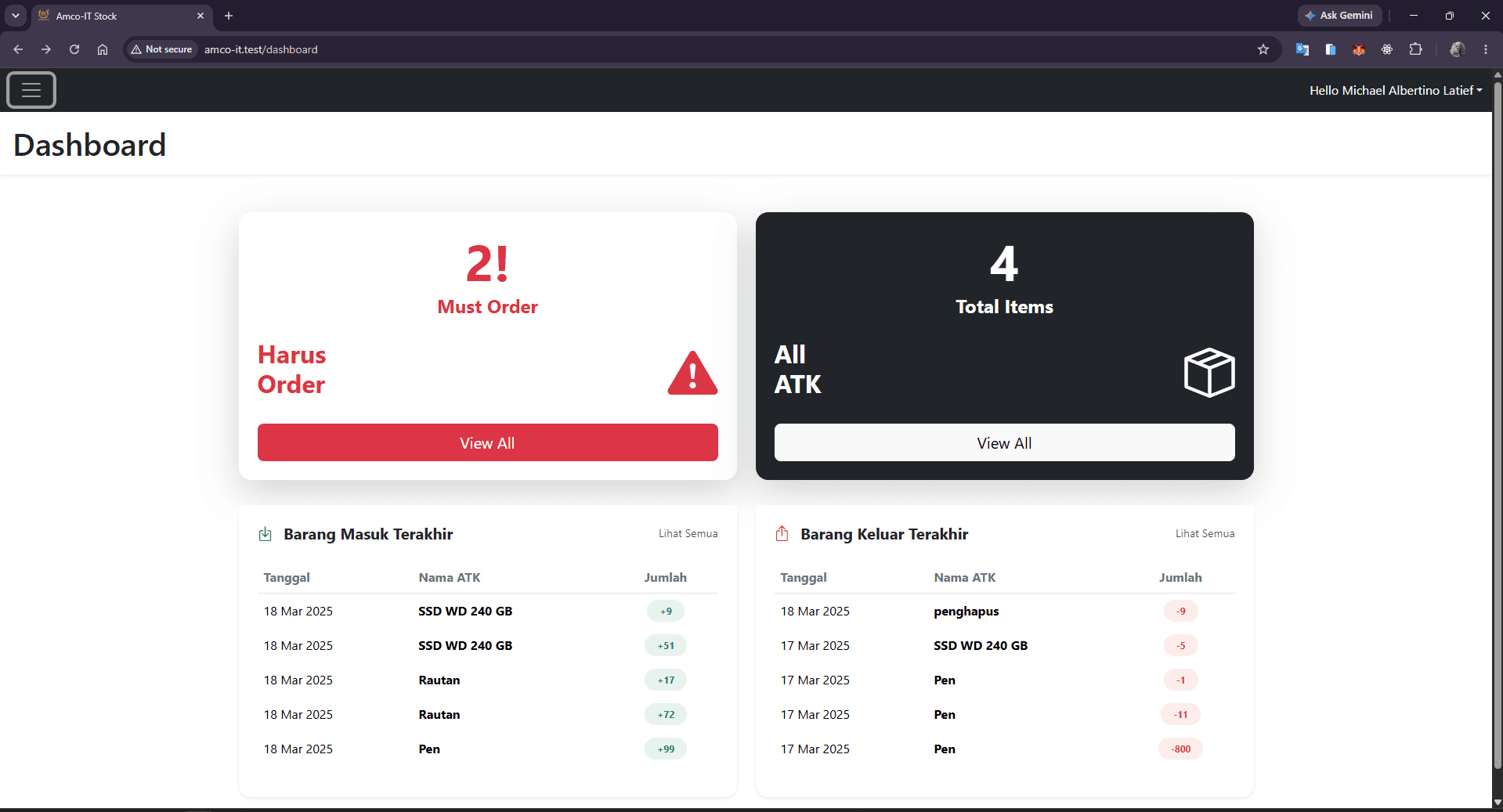Viewport: 1503px width, 812px height.
Task: Click the -800 quantity badge
Action: pyautogui.click(x=1180, y=749)
